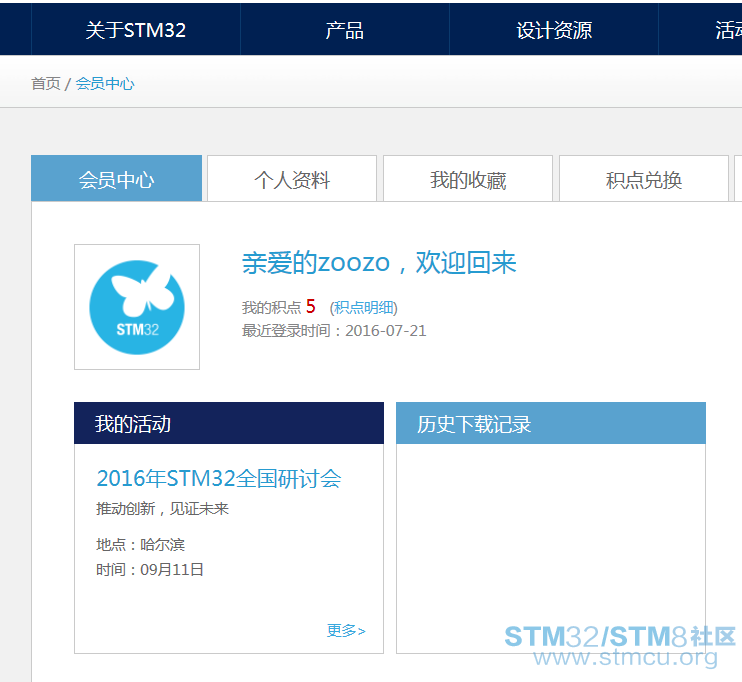This screenshot has width=742, height=682.
Task: Click the 亲爱的zoozo，欢迎回来 greeting
Action: [x=379, y=263]
